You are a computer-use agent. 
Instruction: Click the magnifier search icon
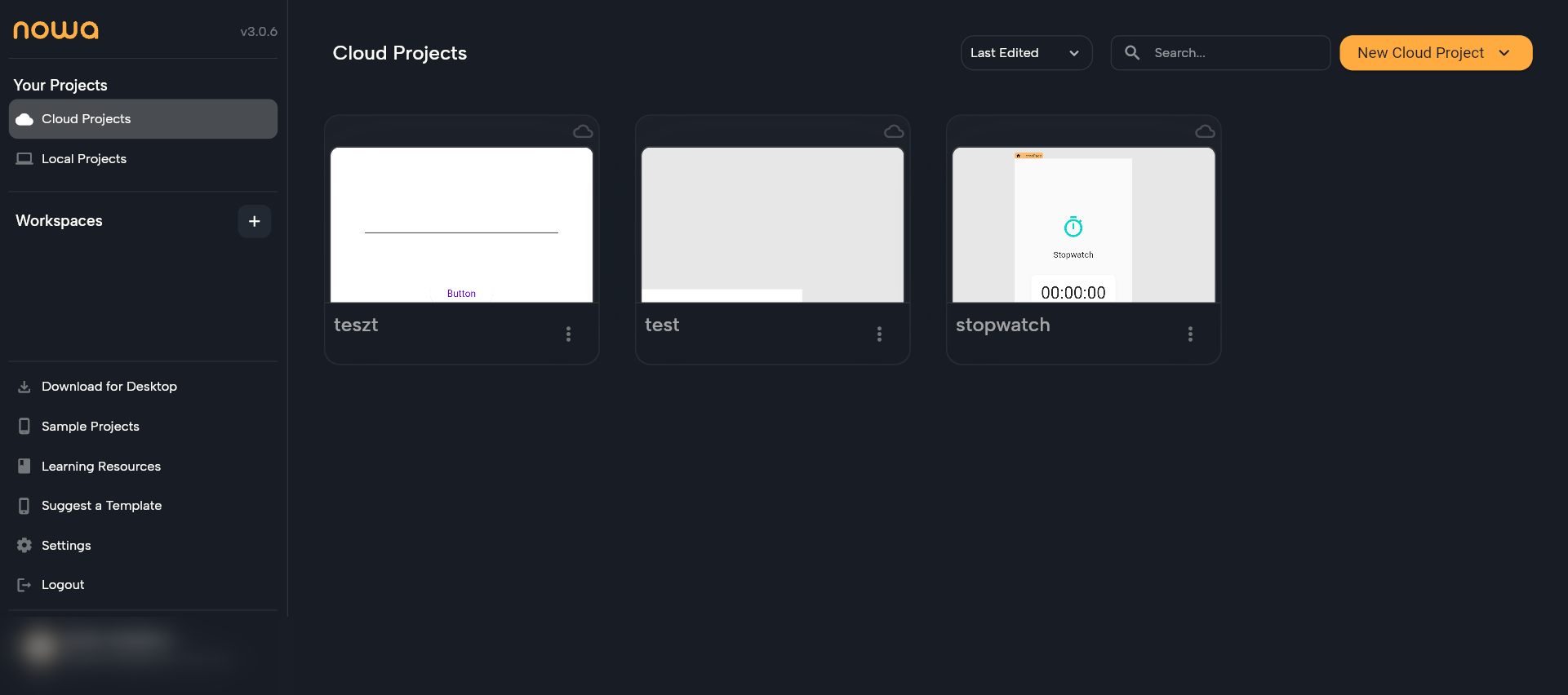1132,53
